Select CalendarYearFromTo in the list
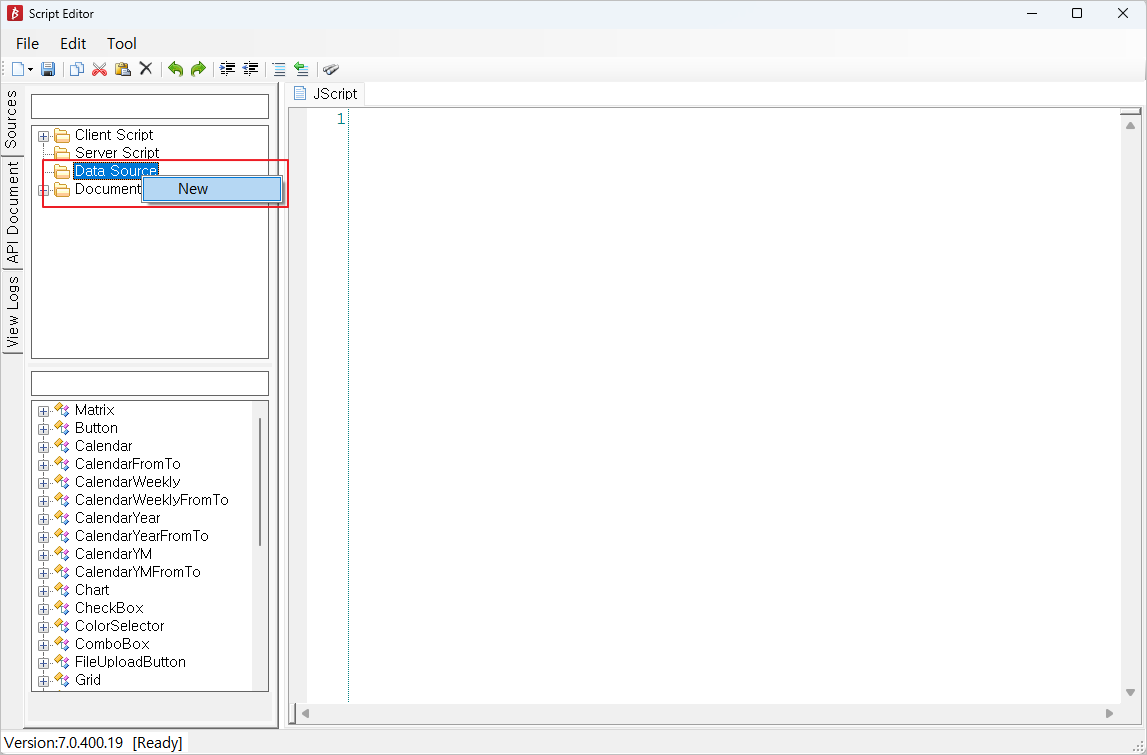 (141, 536)
